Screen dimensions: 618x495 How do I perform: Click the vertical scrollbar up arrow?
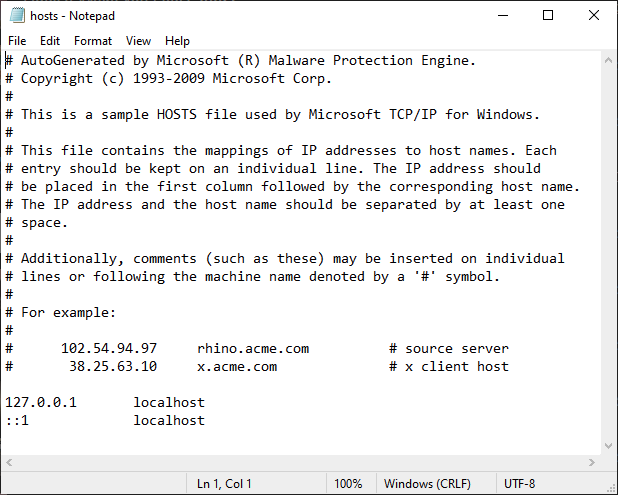click(x=608, y=60)
